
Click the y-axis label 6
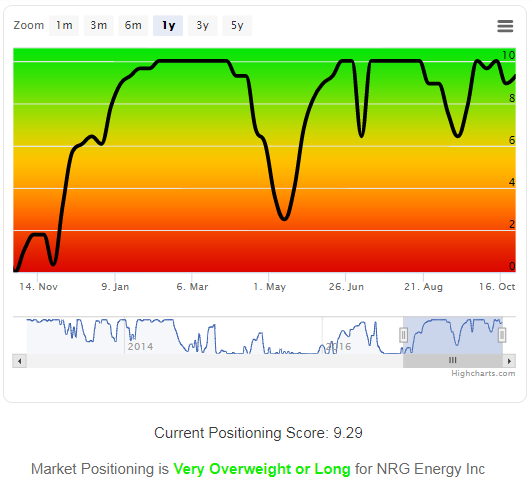512,140
